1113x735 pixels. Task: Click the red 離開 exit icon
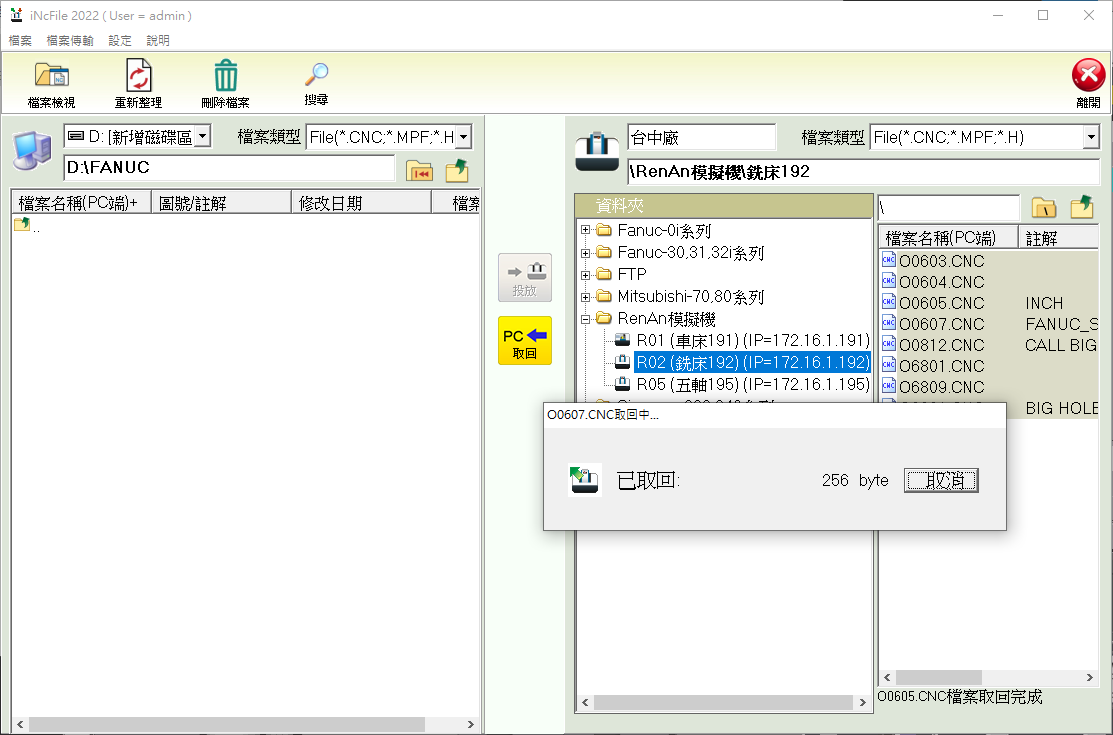click(x=1088, y=75)
